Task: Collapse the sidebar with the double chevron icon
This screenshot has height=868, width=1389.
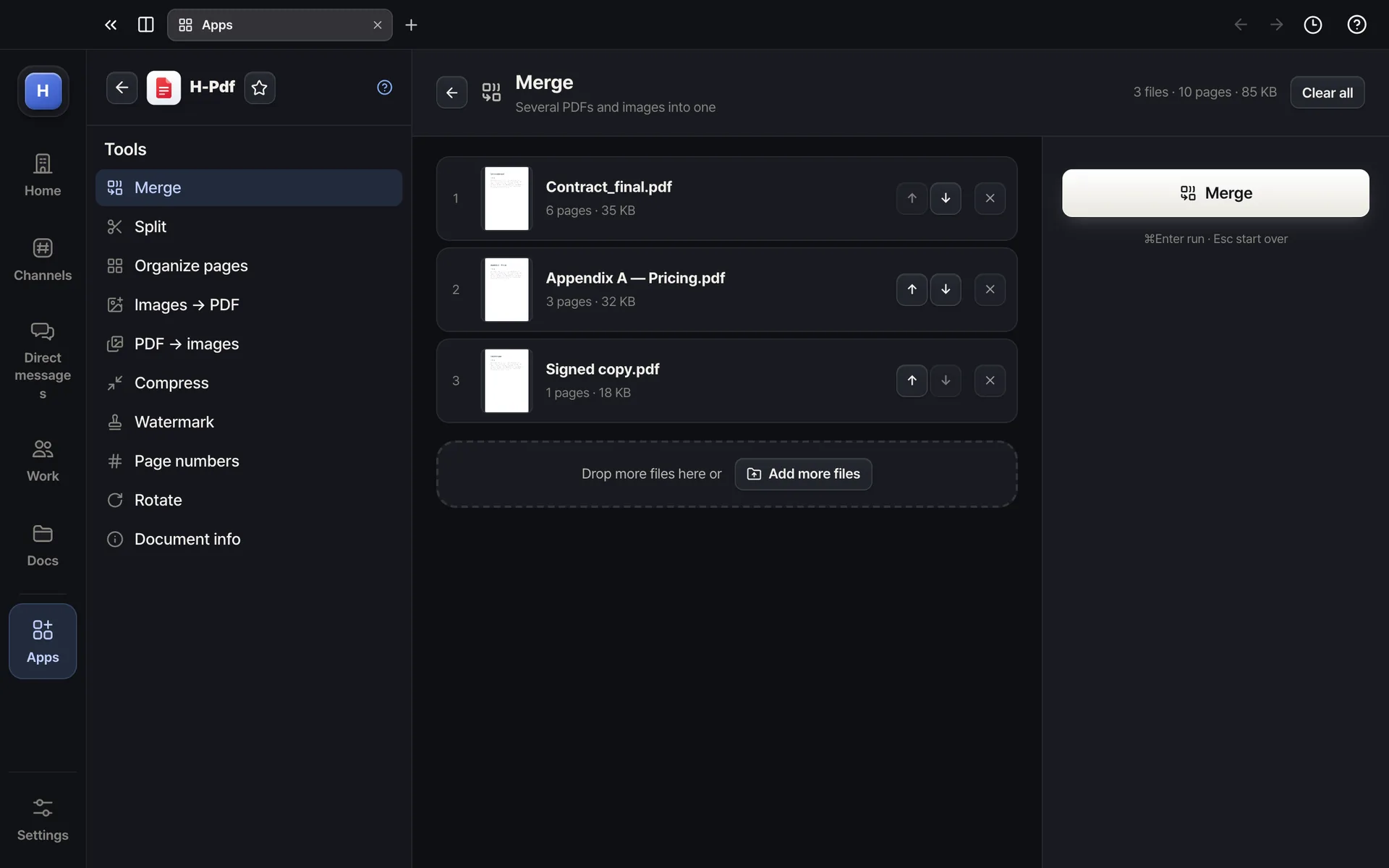Action: [x=111, y=25]
